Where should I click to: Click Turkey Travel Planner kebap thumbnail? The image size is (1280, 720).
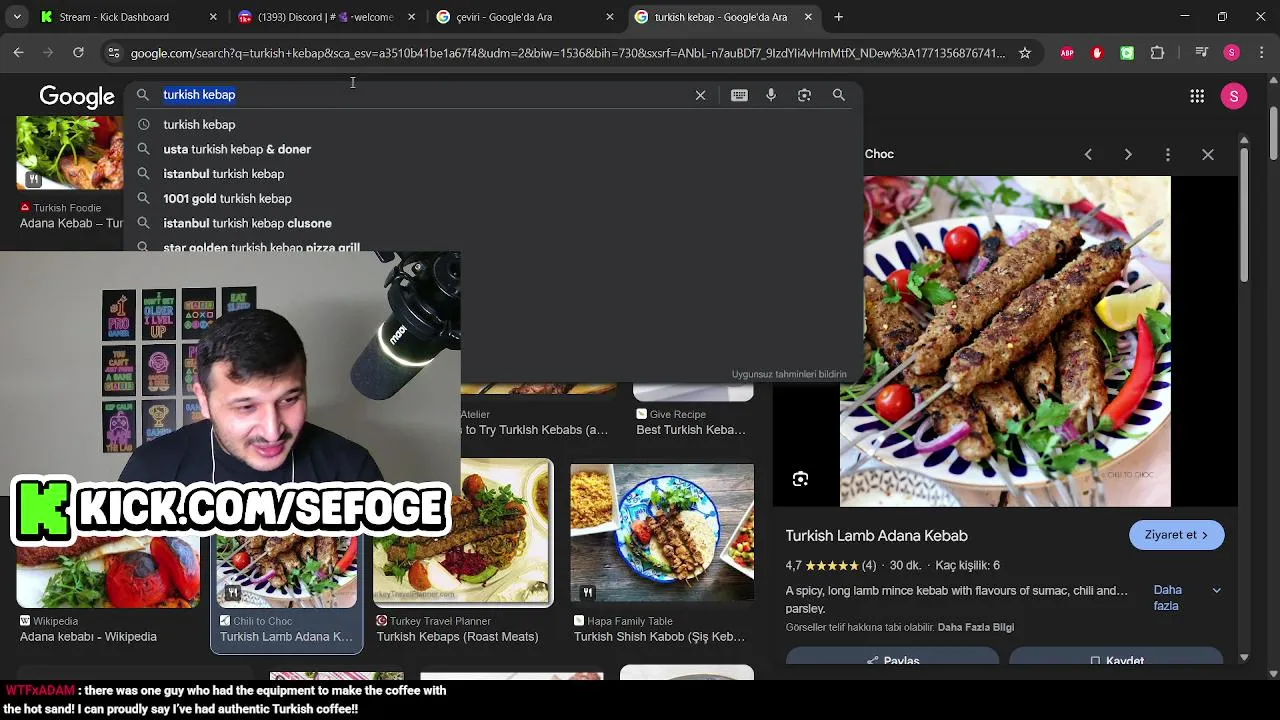point(462,532)
